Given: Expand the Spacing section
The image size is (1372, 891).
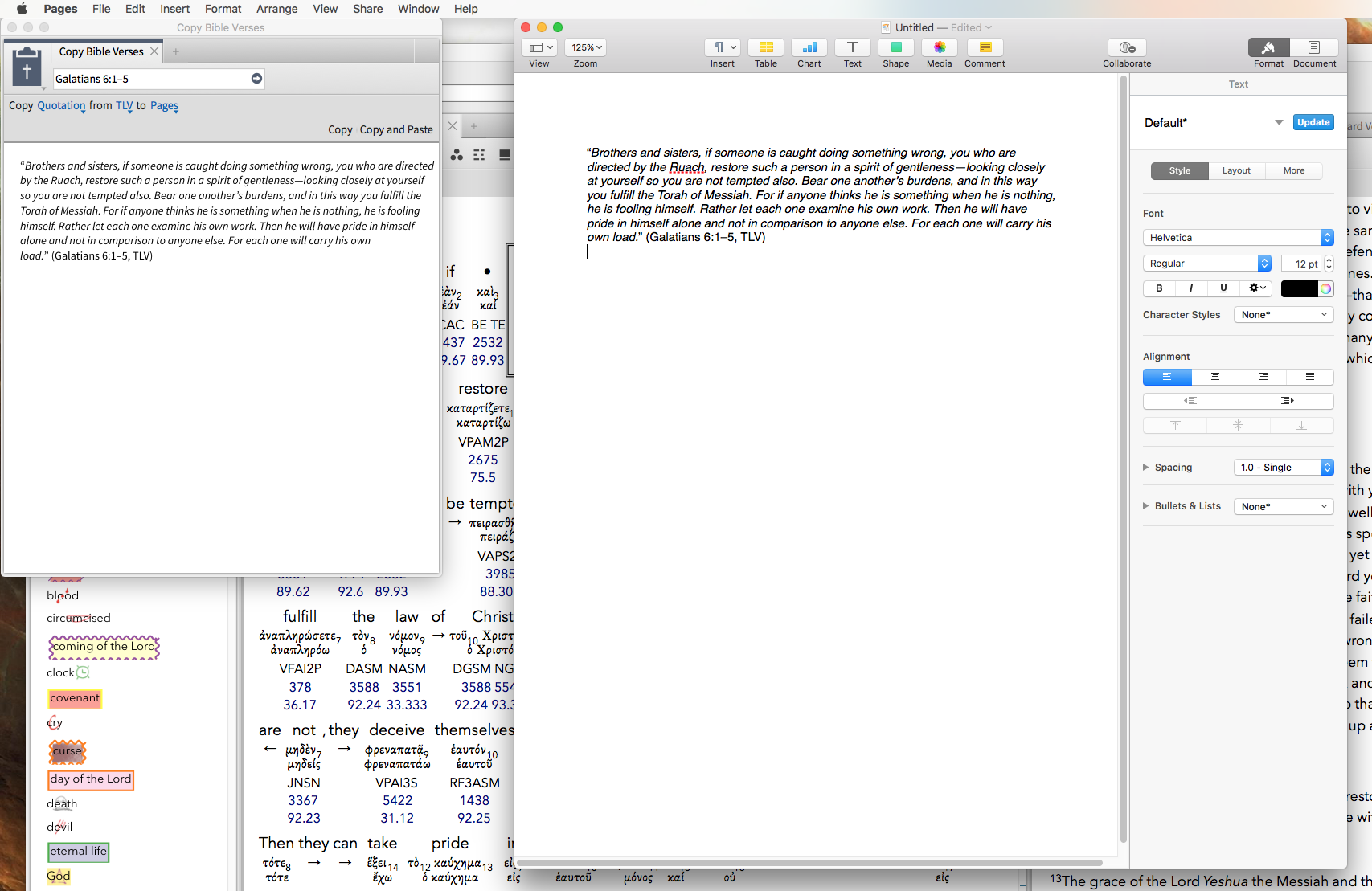Looking at the screenshot, I should pyautogui.click(x=1146, y=468).
